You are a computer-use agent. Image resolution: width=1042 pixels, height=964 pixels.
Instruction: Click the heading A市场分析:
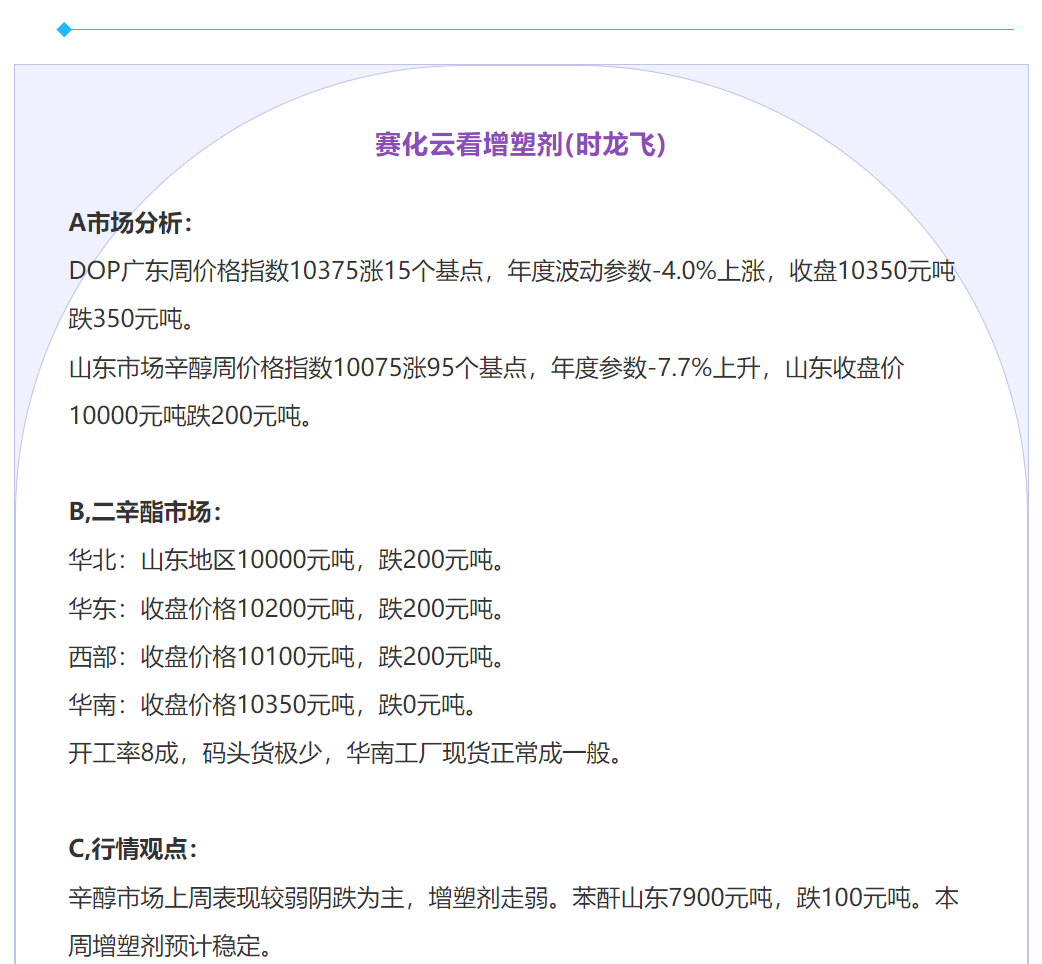coord(130,223)
